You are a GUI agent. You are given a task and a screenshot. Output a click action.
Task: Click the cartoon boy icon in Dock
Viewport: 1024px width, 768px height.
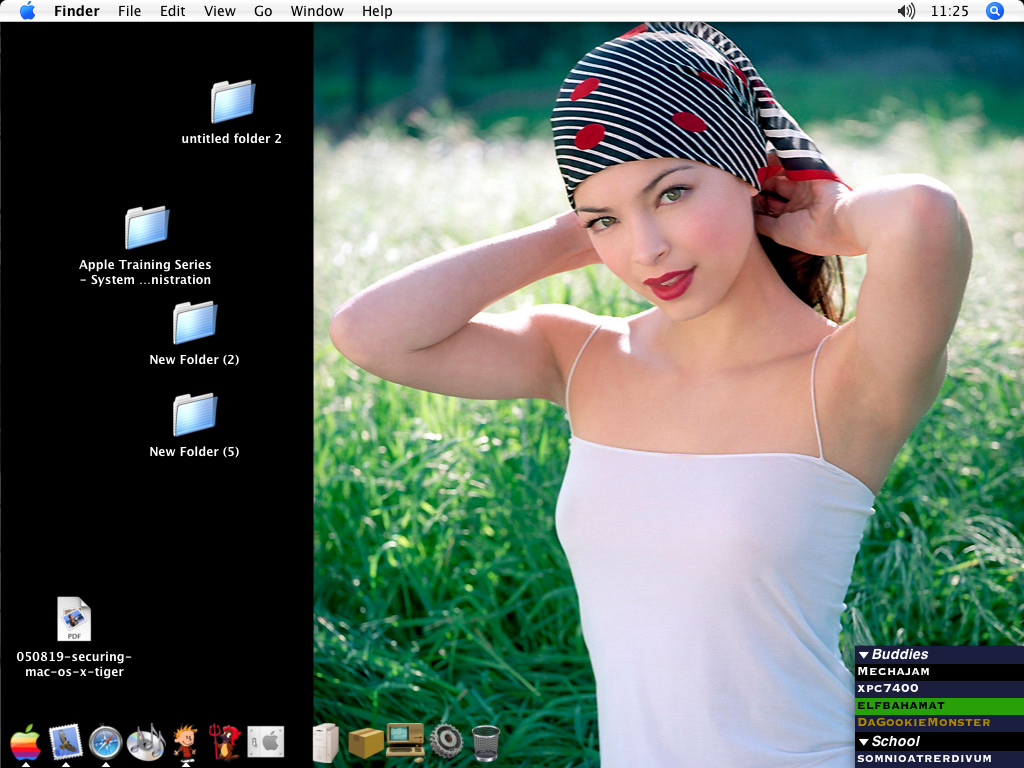tap(185, 744)
